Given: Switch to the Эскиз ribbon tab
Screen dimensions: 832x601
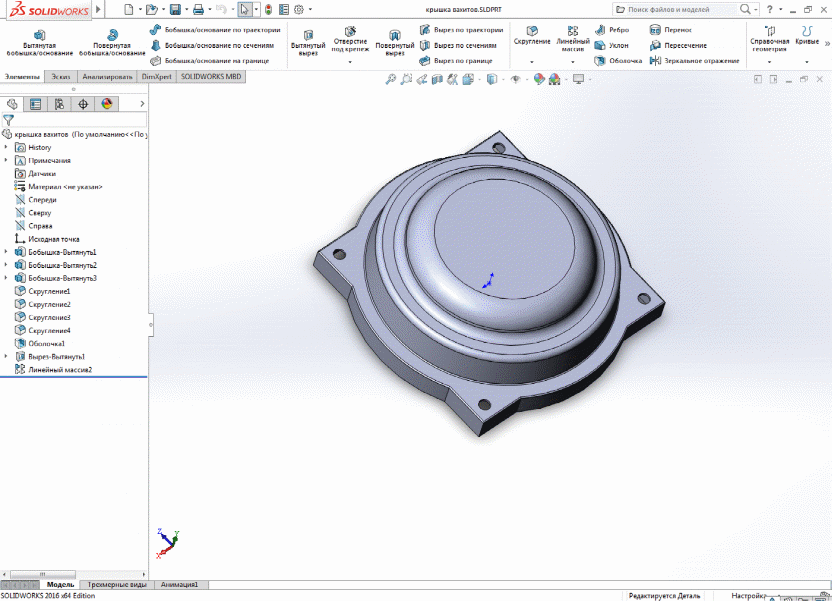Looking at the screenshot, I should pyautogui.click(x=61, y=76).
